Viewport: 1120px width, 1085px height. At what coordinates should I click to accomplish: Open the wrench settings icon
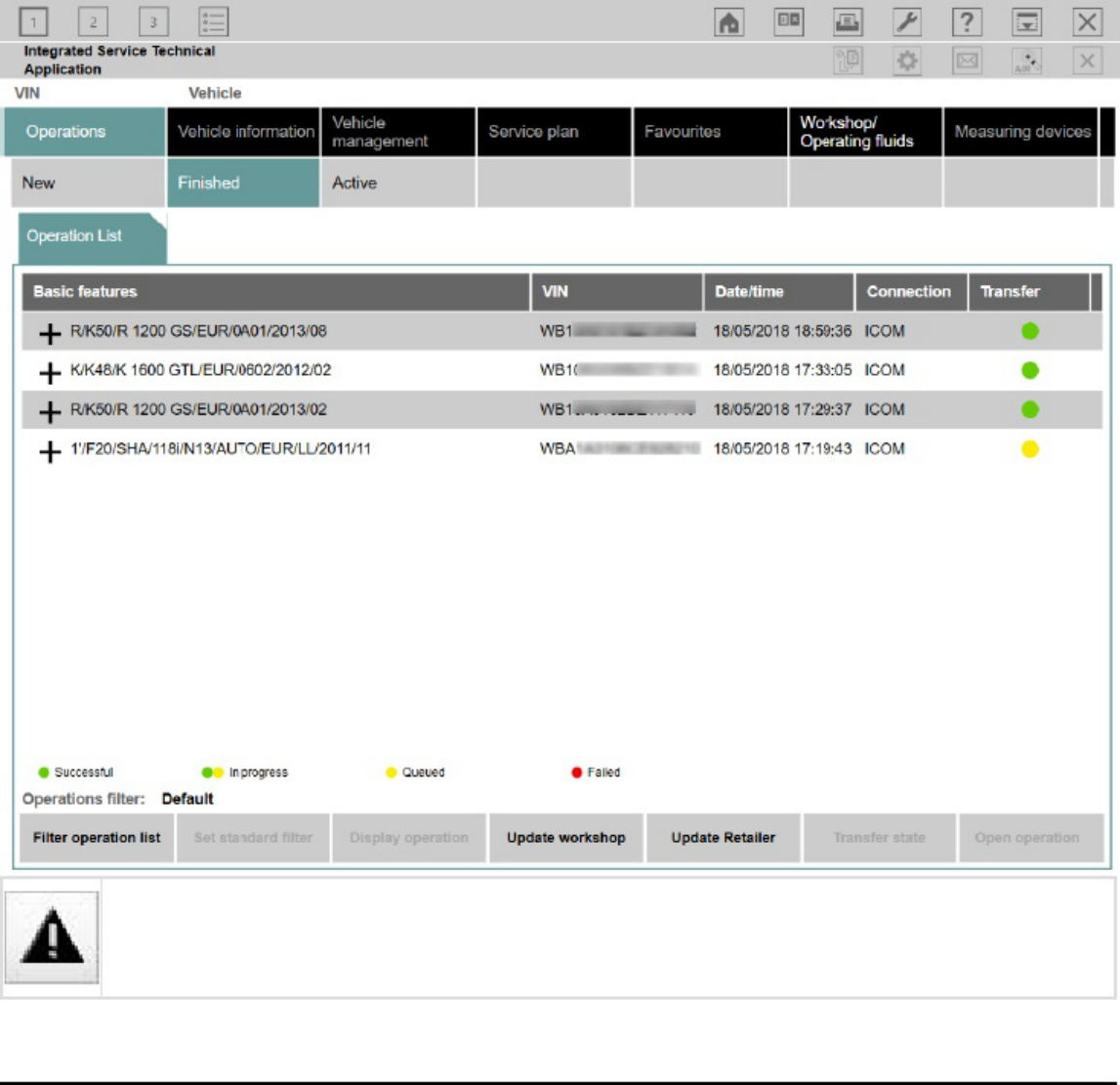tap(907, 22)
